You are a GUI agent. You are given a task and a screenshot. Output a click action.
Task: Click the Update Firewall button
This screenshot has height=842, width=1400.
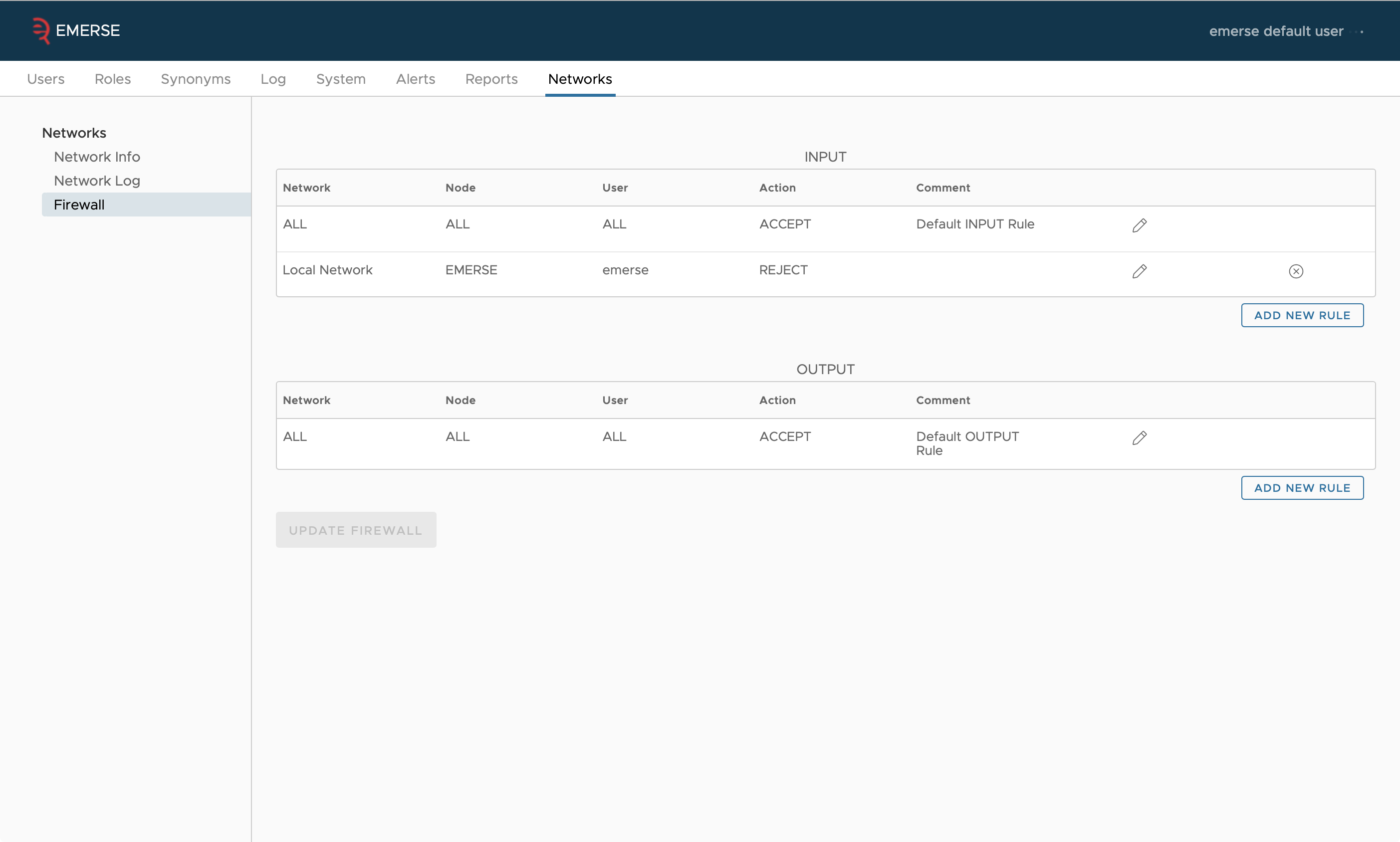(x=356, y=530)
